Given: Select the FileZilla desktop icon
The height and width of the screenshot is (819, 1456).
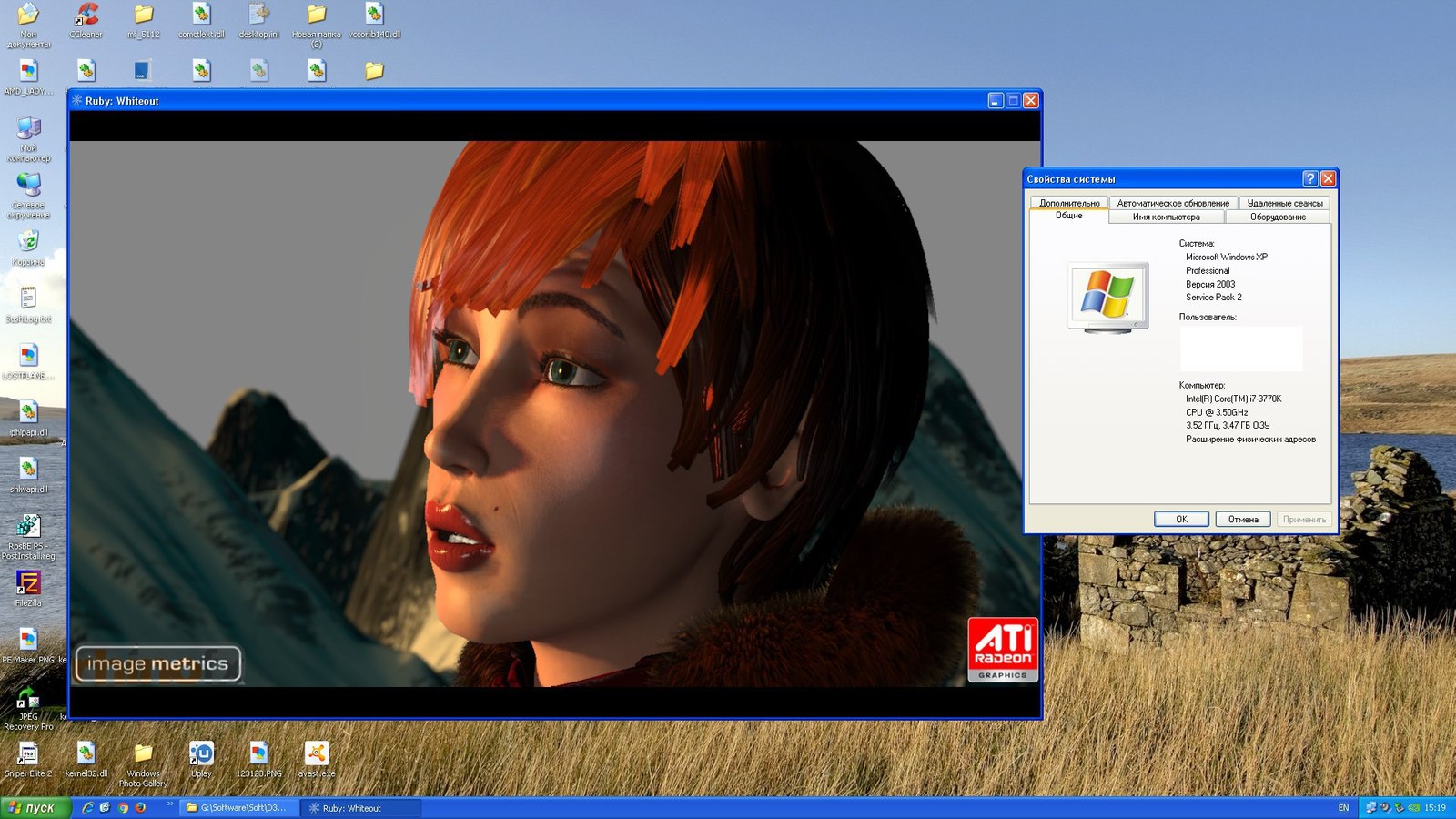Looking at the screenshot, I should [28, 583].
